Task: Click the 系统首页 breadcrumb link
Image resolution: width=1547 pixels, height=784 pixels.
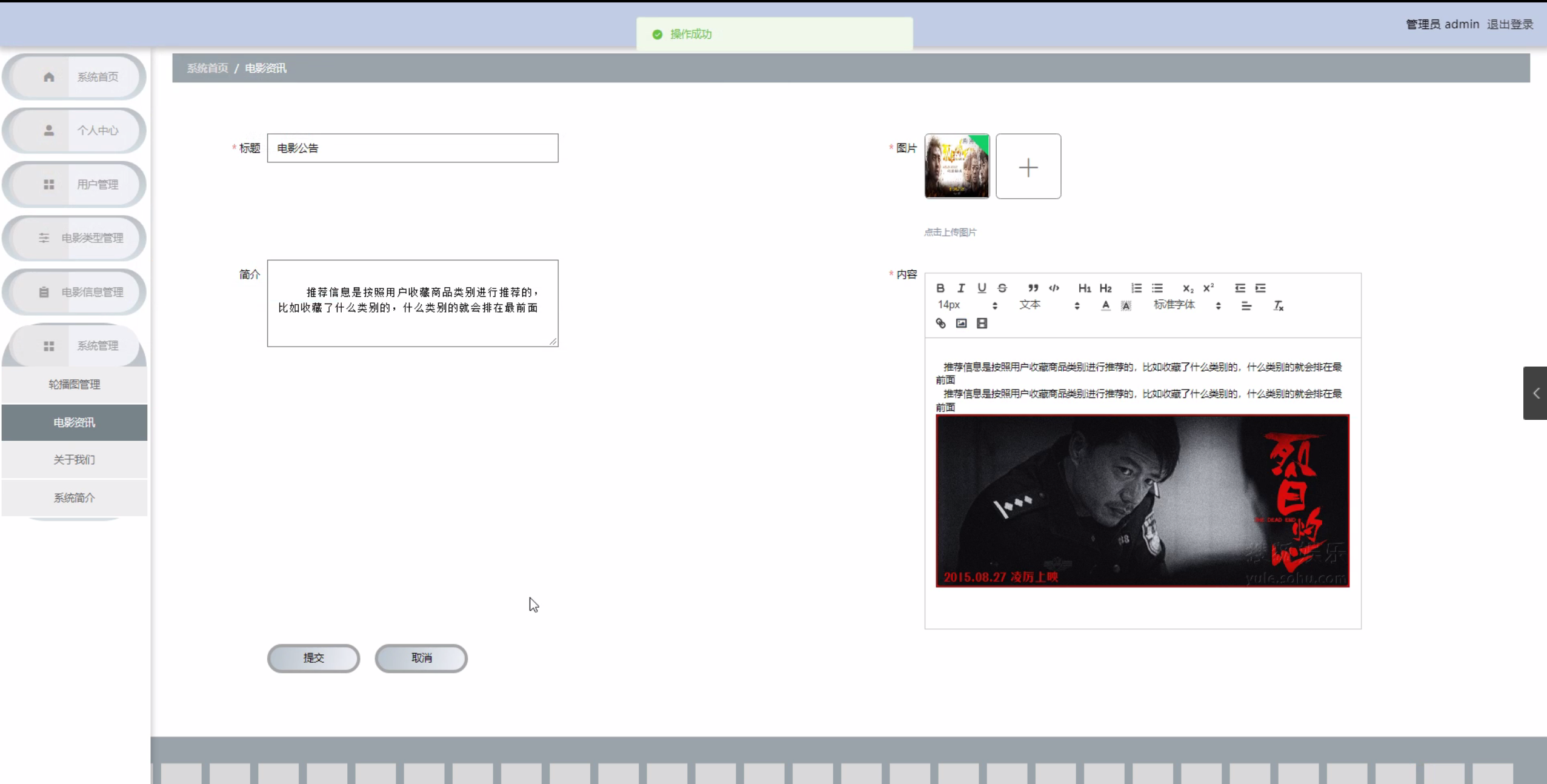Action: [x=207, y=68]
